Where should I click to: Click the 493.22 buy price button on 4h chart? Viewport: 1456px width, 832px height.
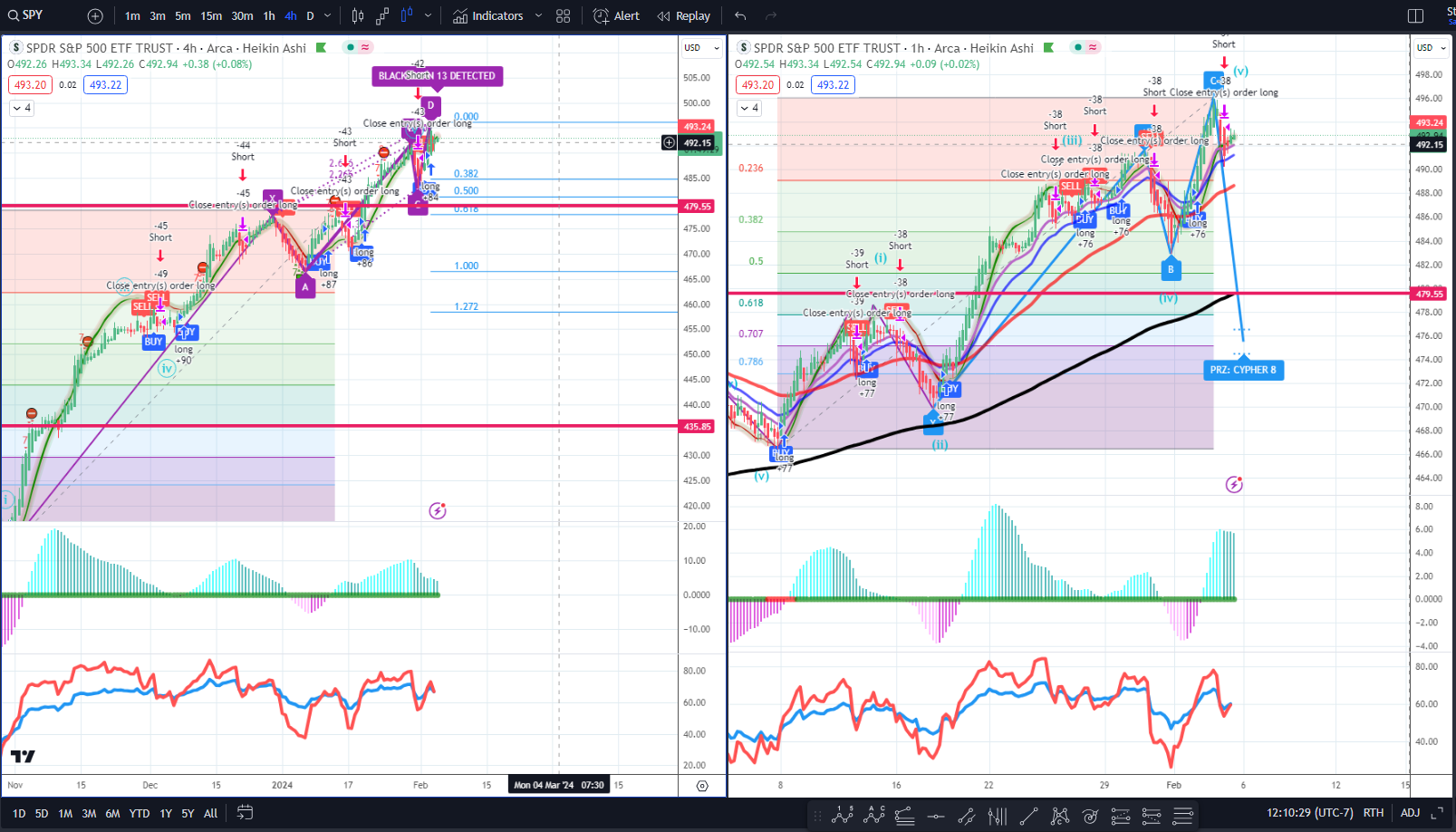tap(105, 85)
